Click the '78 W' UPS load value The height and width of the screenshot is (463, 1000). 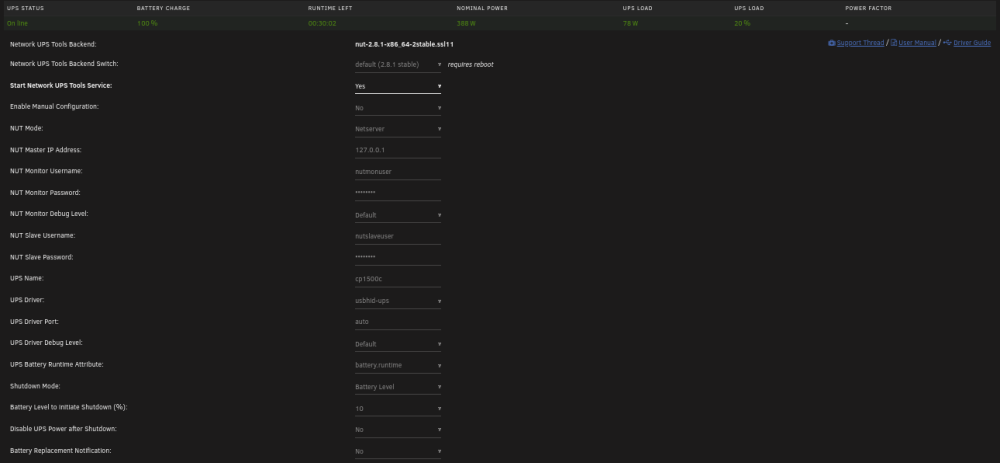pyautogui.click(x=630, y=24)
